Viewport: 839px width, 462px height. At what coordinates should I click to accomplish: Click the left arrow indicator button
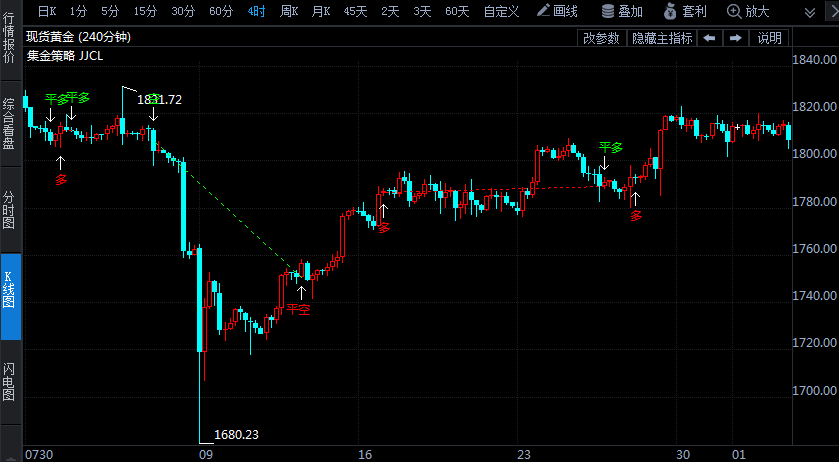pos(710,38)
